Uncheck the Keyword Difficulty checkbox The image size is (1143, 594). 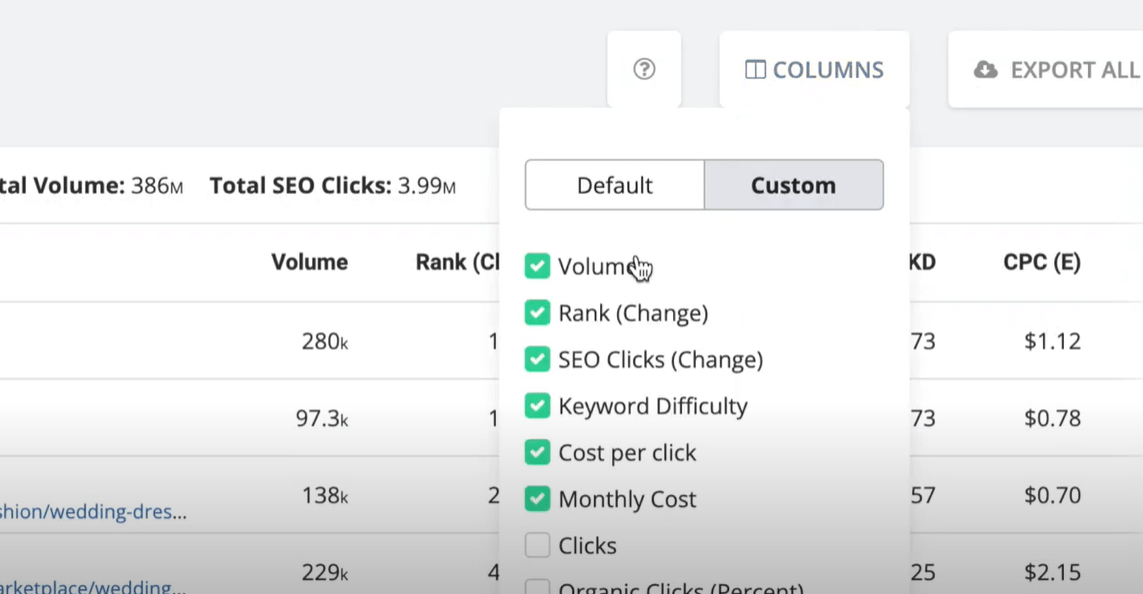(537, 406)
